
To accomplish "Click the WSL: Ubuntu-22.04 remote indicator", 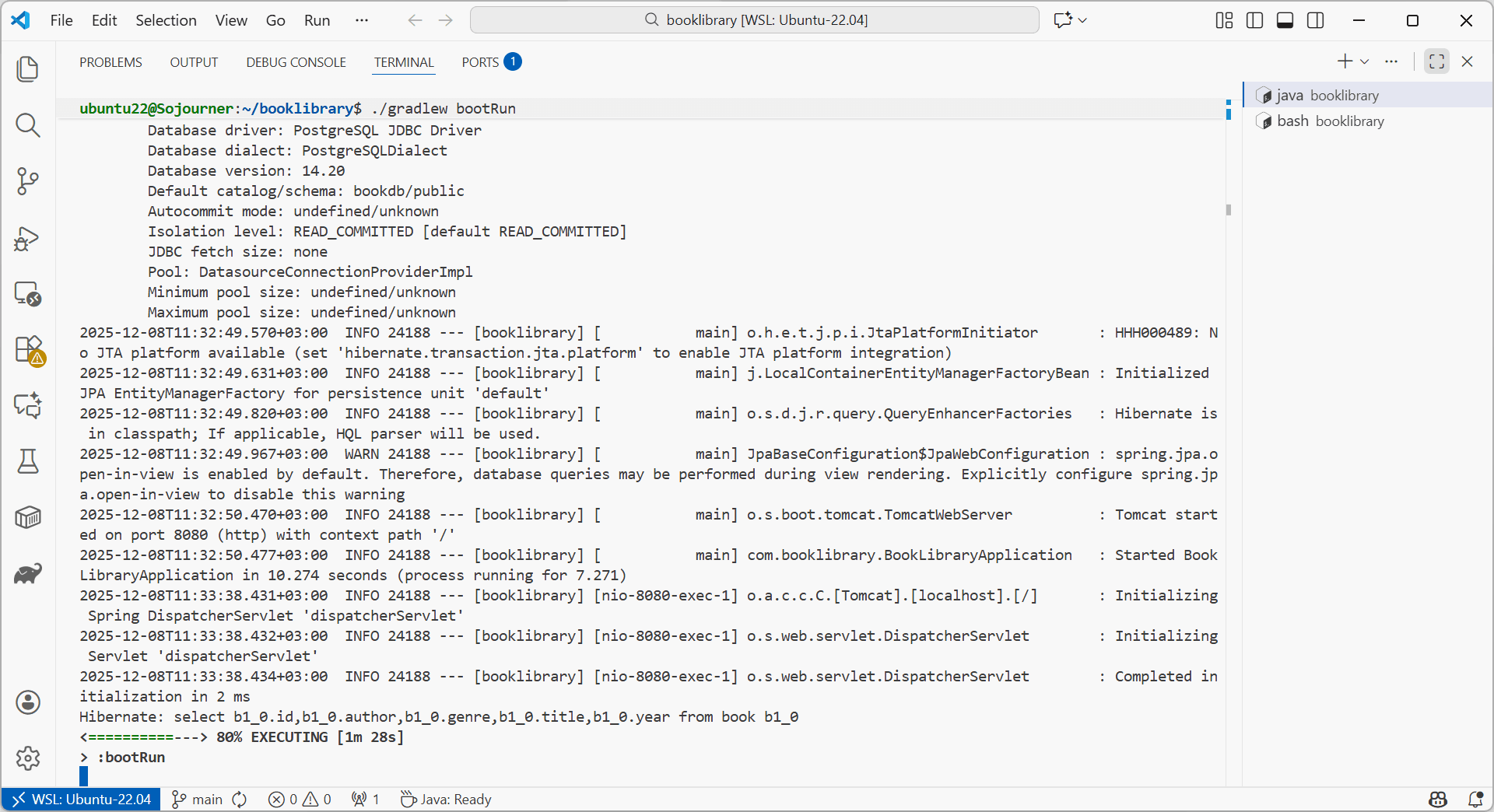I will tap(82, 799).
